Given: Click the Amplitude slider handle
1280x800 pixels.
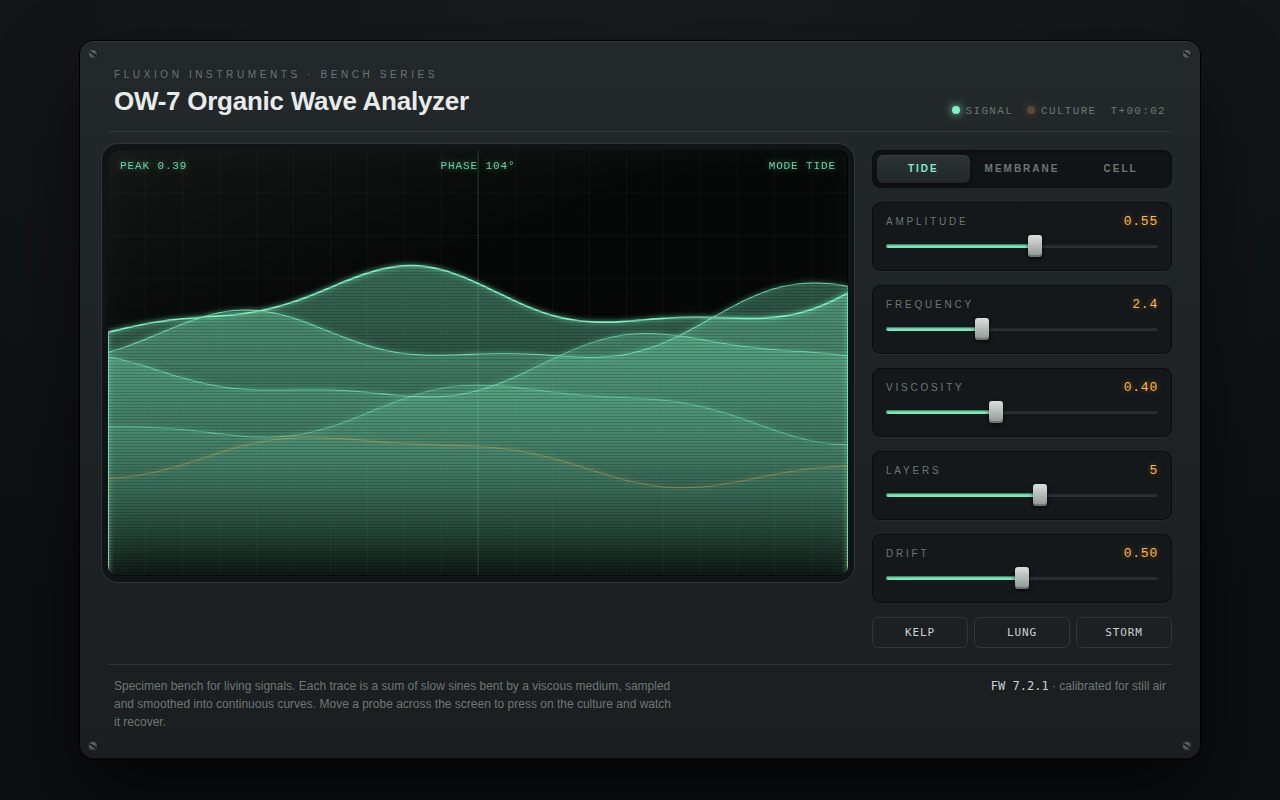Looking at the screenshot, I should [x=1035, y=246].
